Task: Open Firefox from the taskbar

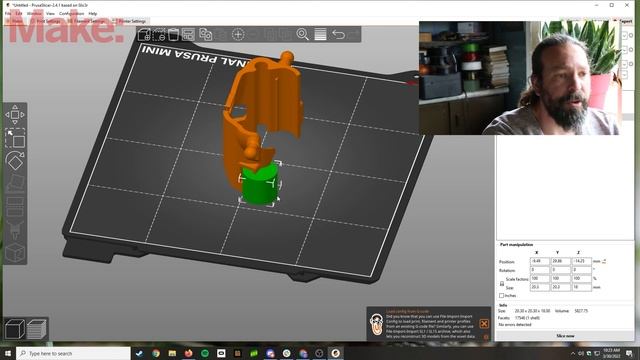Action: coord(188,353)
